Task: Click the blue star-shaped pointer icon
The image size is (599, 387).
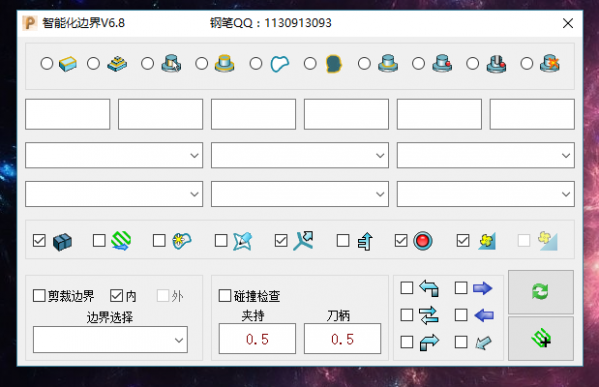Action: pyautogui.click(x=243, y=241)
